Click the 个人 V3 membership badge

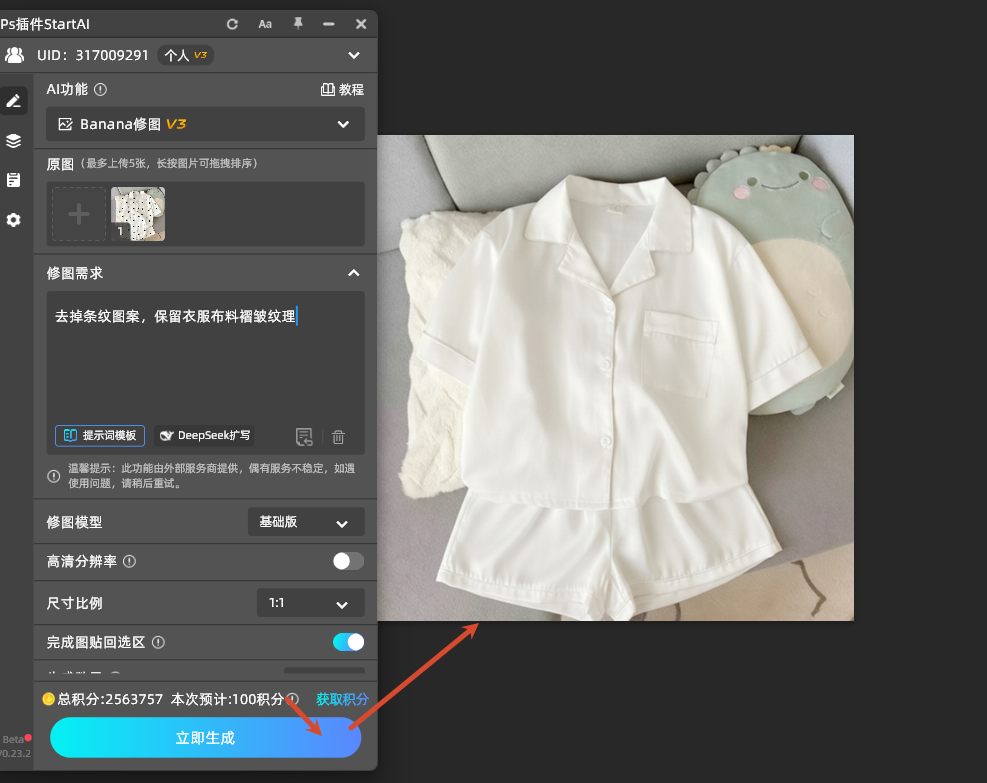point(185,55)
